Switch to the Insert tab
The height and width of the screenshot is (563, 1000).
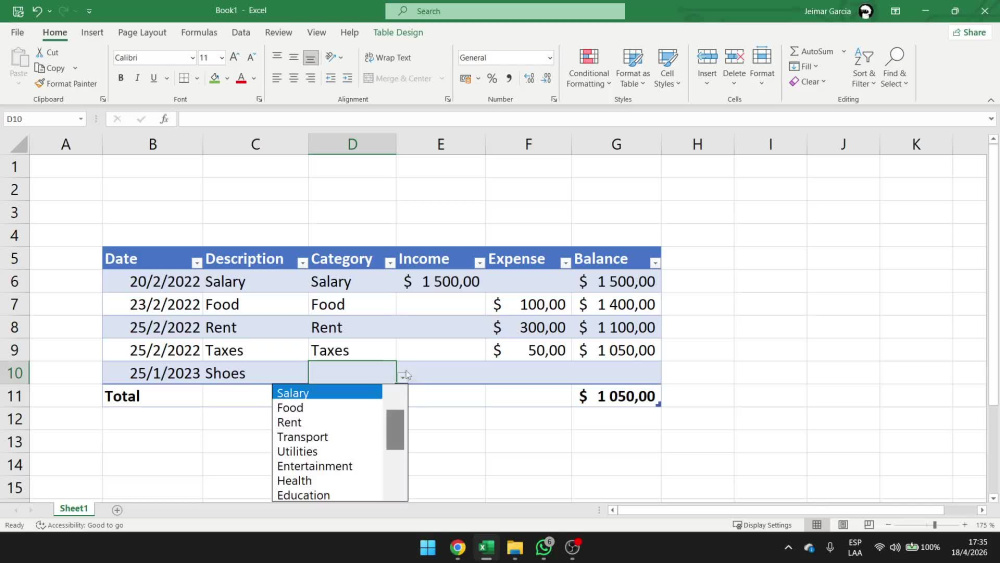click(x=92, y=32)
